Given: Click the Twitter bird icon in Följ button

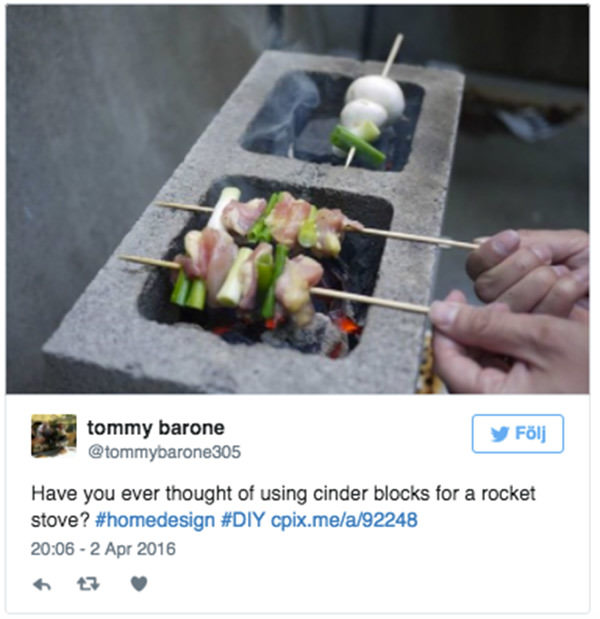Looking at the screenshot, I should coord(500,433).
